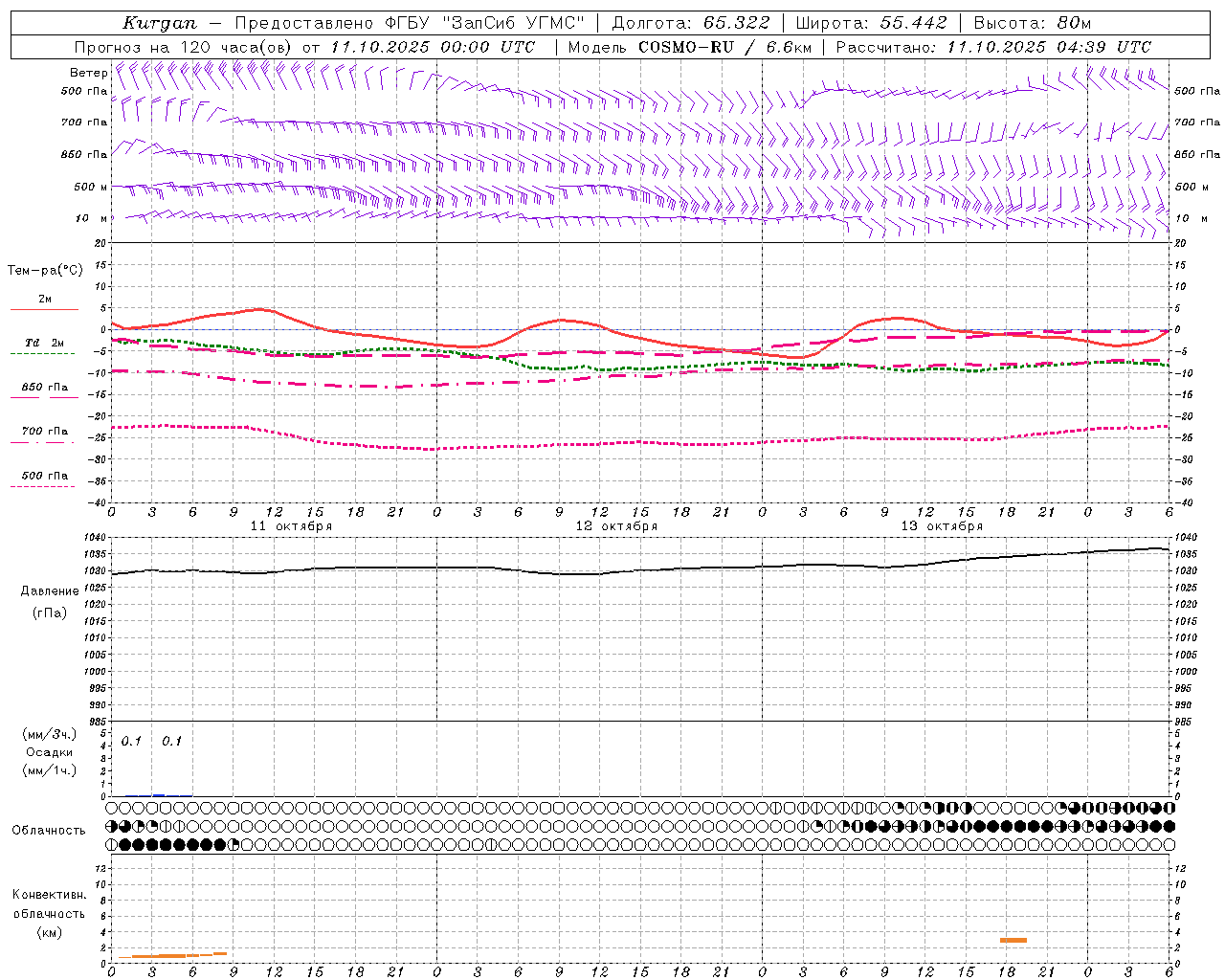The image size is (1225, 980).
Task: Click the "Тем-ра(°C)" temperature axis title
Action: (45, 271)
